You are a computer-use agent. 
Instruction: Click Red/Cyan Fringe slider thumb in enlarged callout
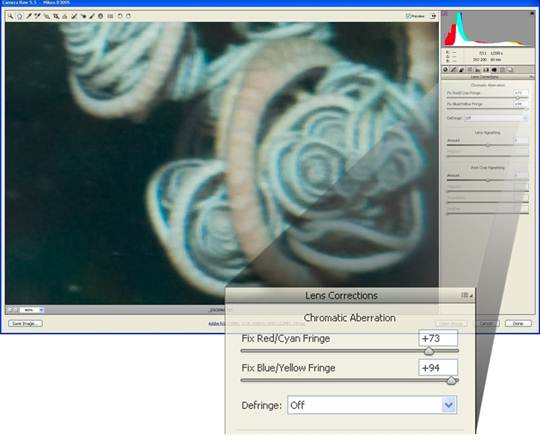429,351
